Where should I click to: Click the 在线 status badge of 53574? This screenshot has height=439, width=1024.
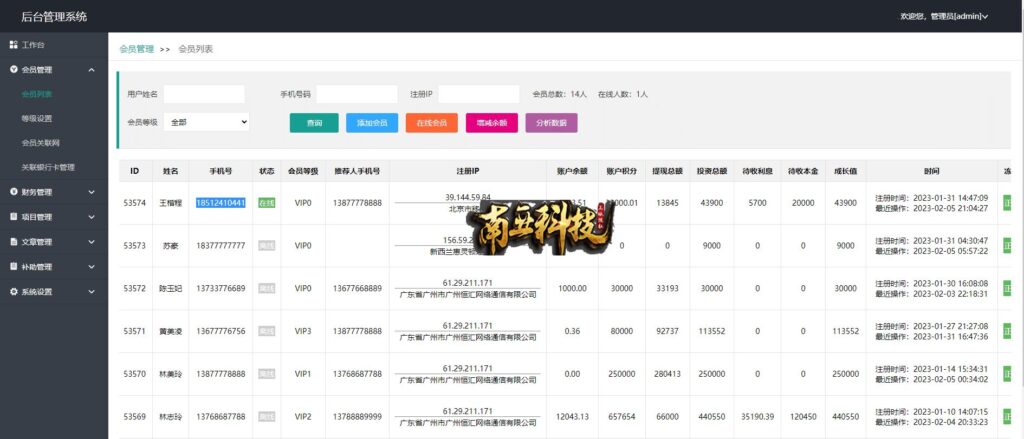pyautogui.click(x=266, y=203)
